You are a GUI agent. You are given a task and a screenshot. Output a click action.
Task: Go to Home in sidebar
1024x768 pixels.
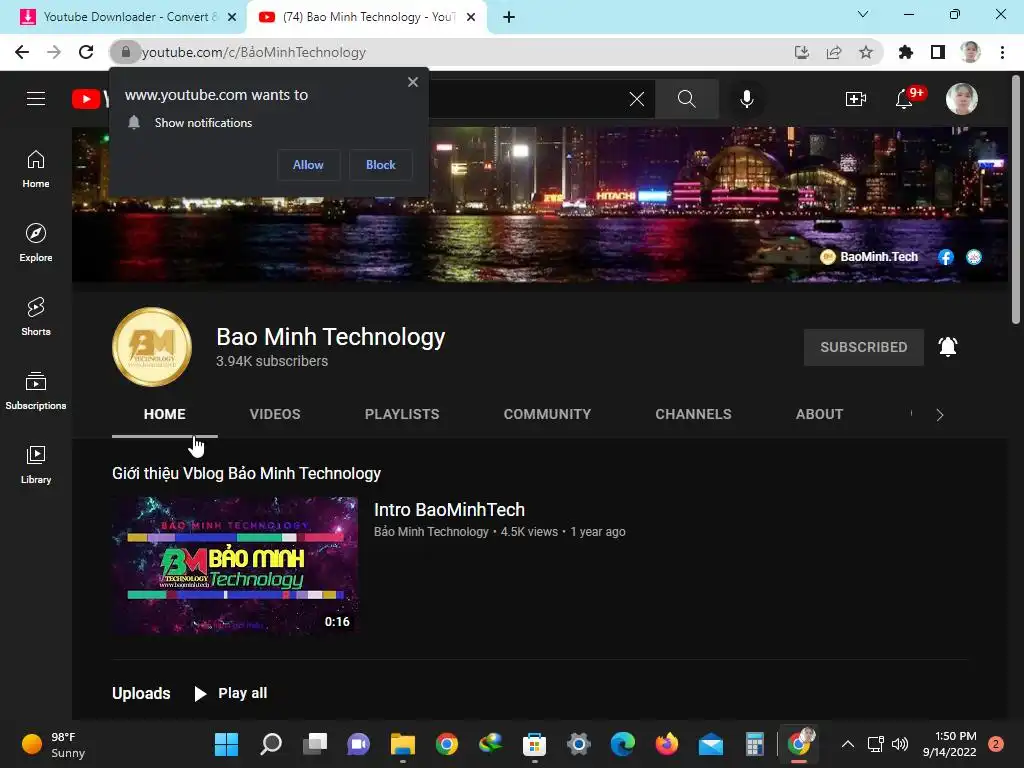pyautogui.click(x=36, y=169)
